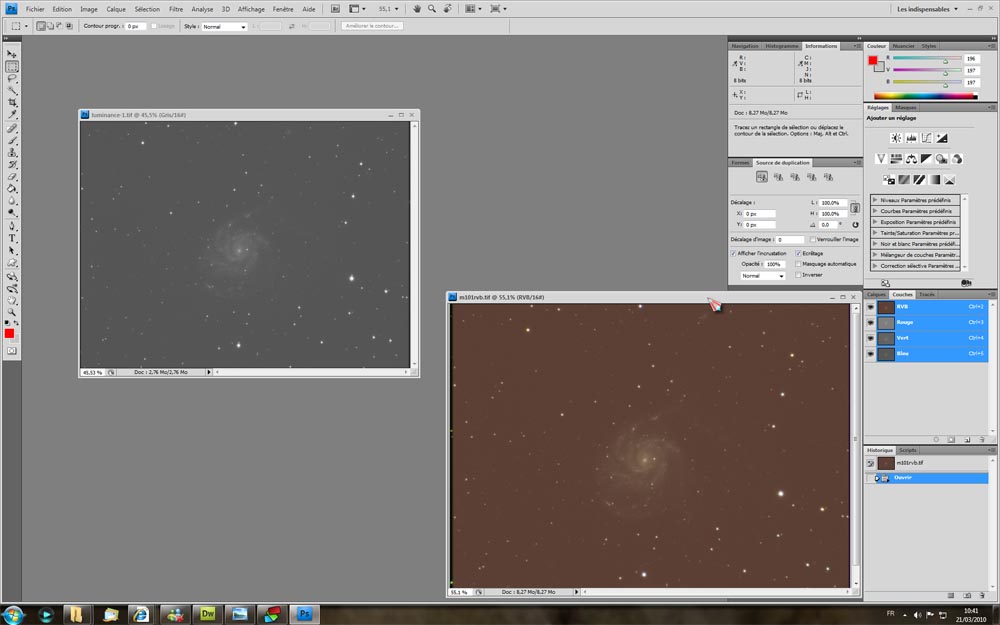Uncheck Afficher l'incrustation checkbox
The width and height of the screenshot is (1000, 625).
(x=733, y=254)
